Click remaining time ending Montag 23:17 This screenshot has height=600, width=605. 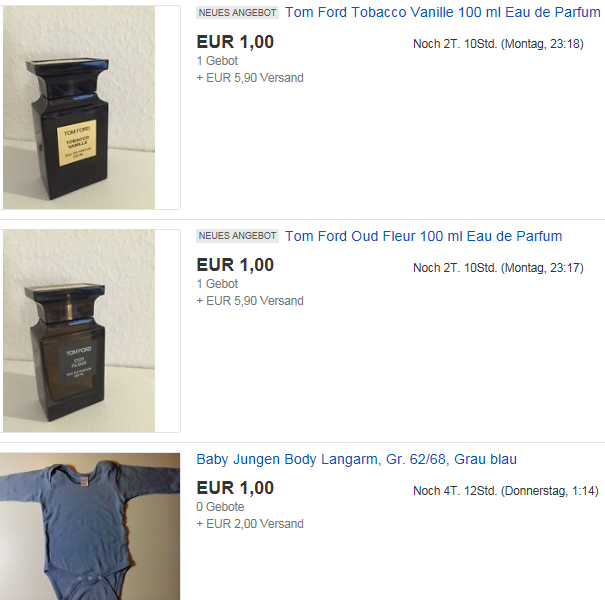[498, 268]
